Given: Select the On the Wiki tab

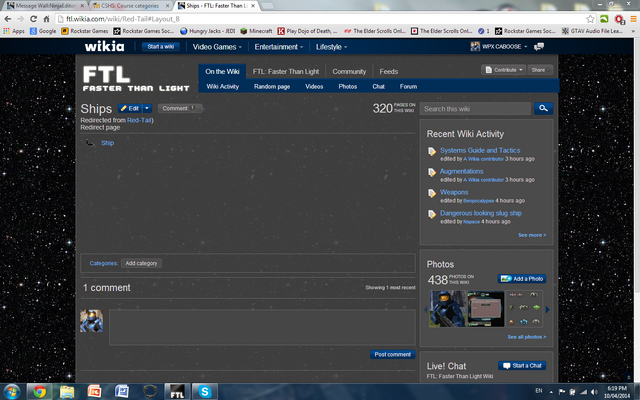Looking at the screenshot, I should coord(222,71).
